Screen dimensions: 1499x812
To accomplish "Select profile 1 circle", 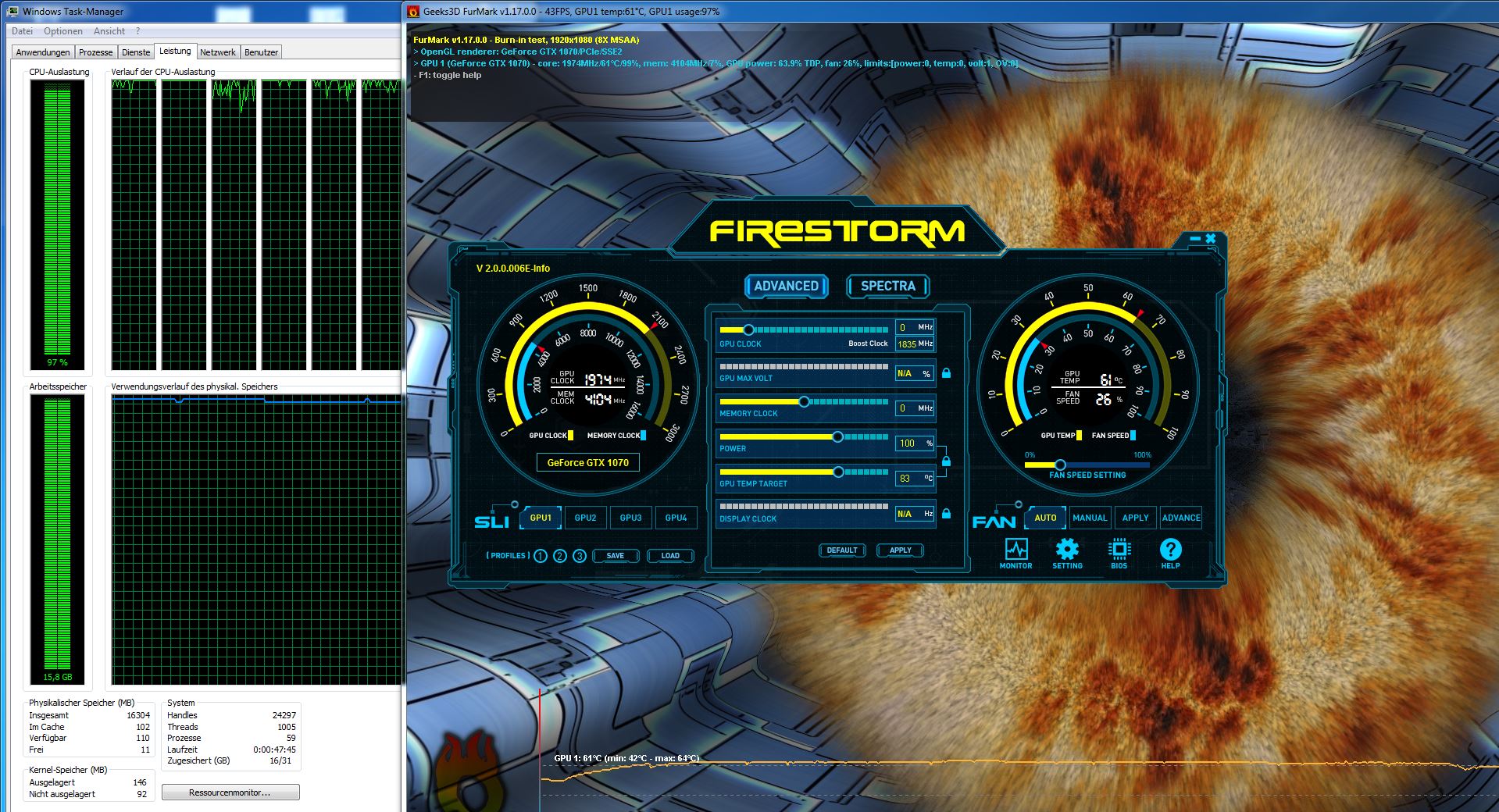I will [x=541, y=556].
